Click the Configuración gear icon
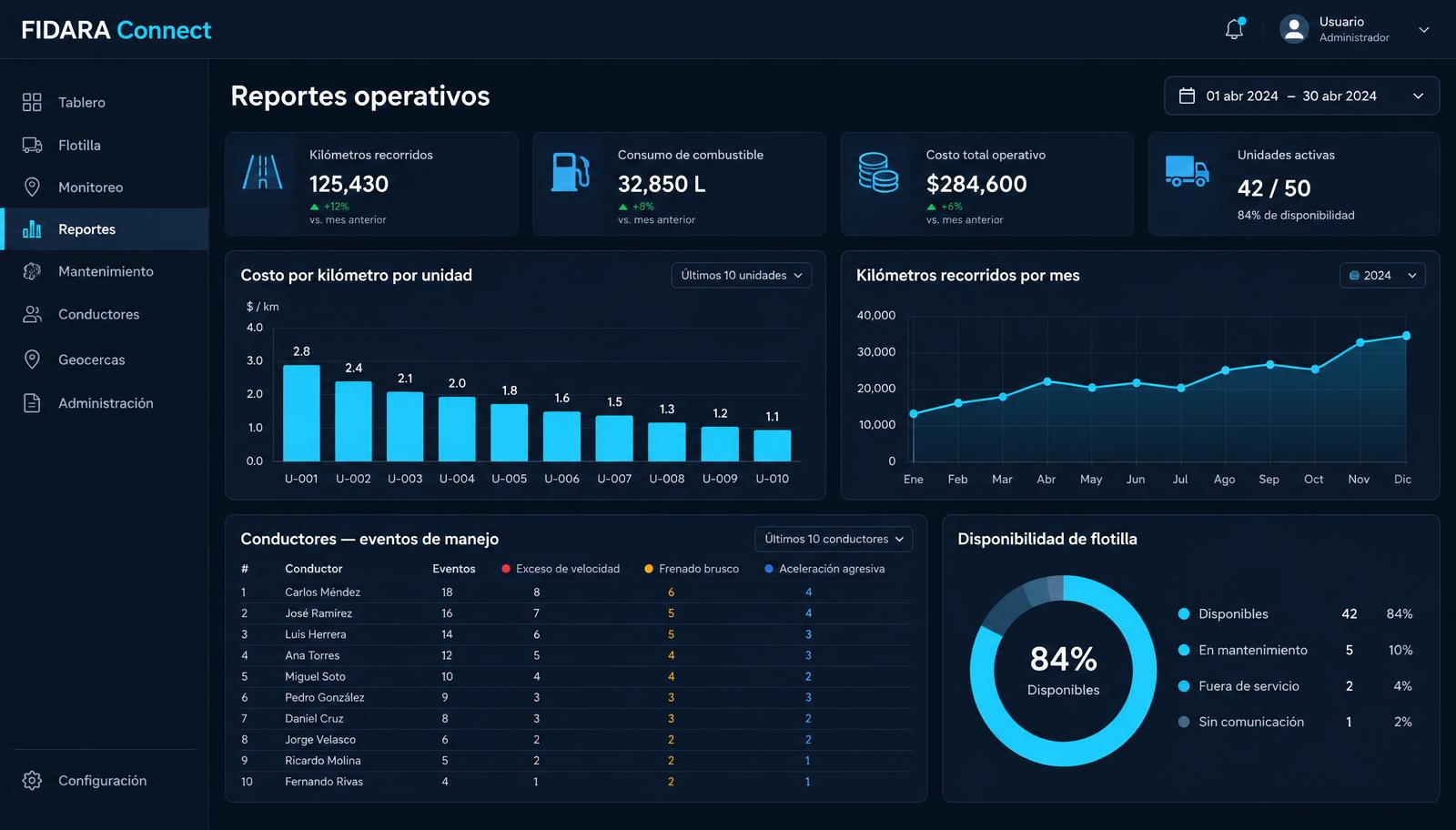The height and width of the screenshot is (830, 1456). pos(32,781)
